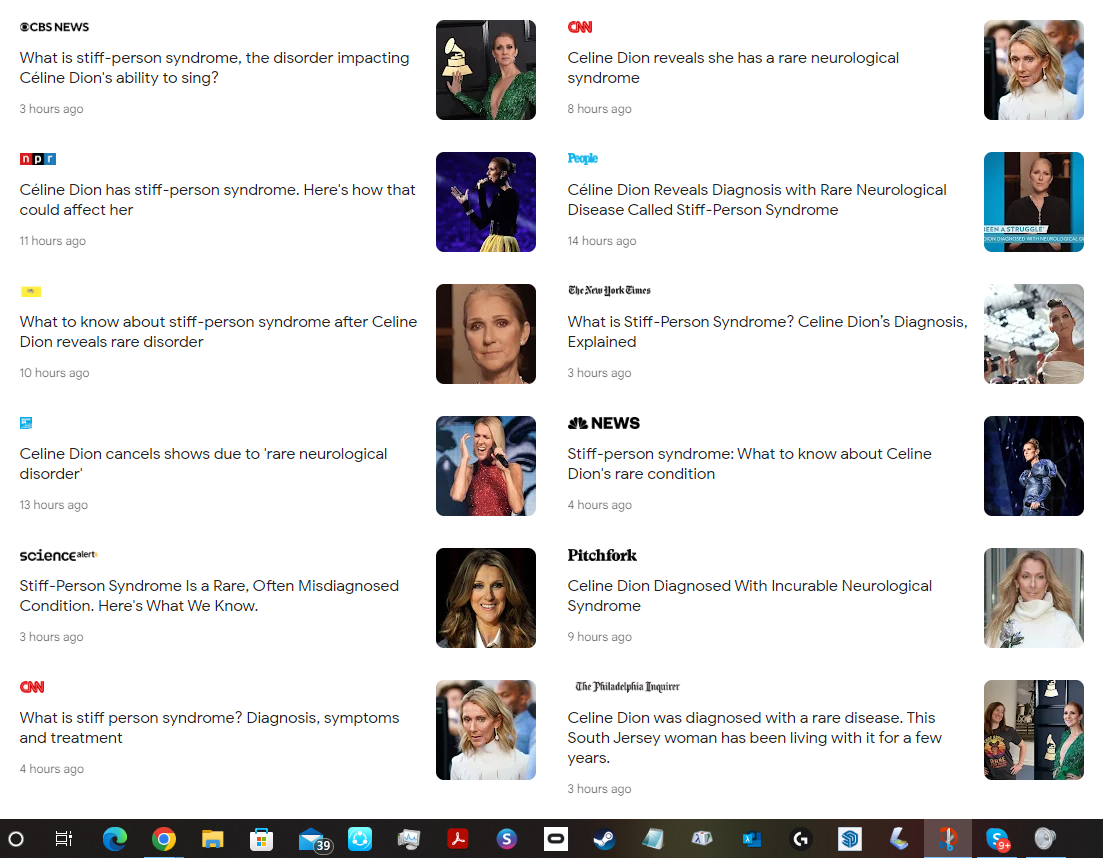Open Adobe Acrobat Reader from taskbar
The image size is (1103, 858).
tap(458, 838)
